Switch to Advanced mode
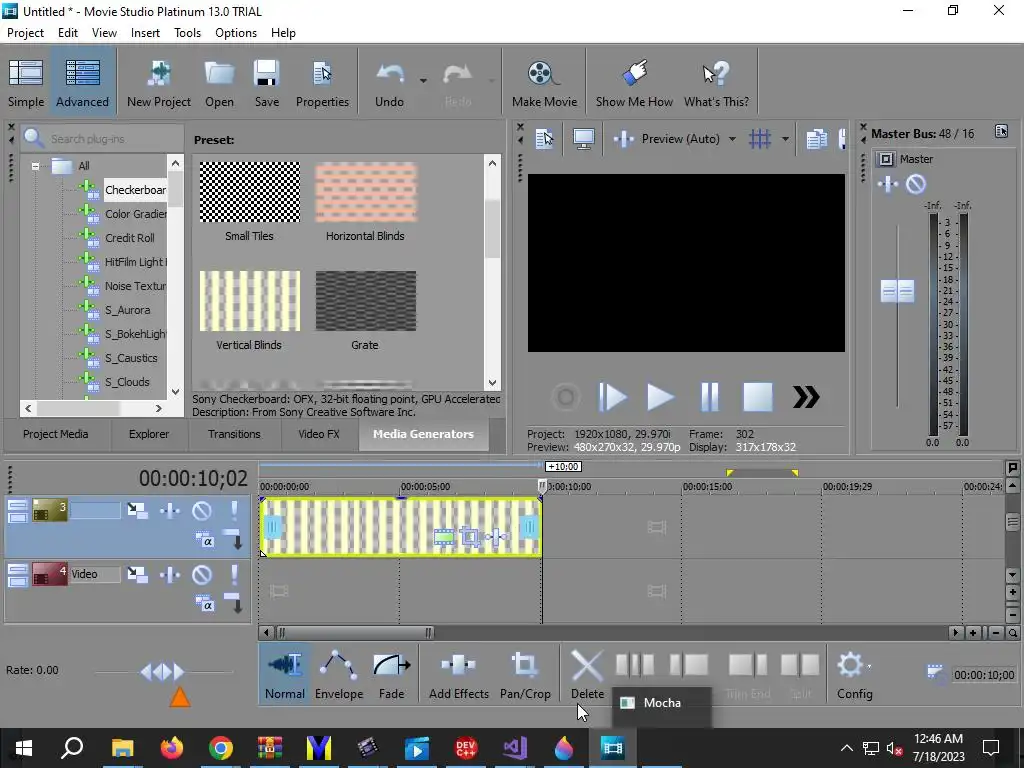This screenshot has height=768, width=1024. (x=82, y=82)
